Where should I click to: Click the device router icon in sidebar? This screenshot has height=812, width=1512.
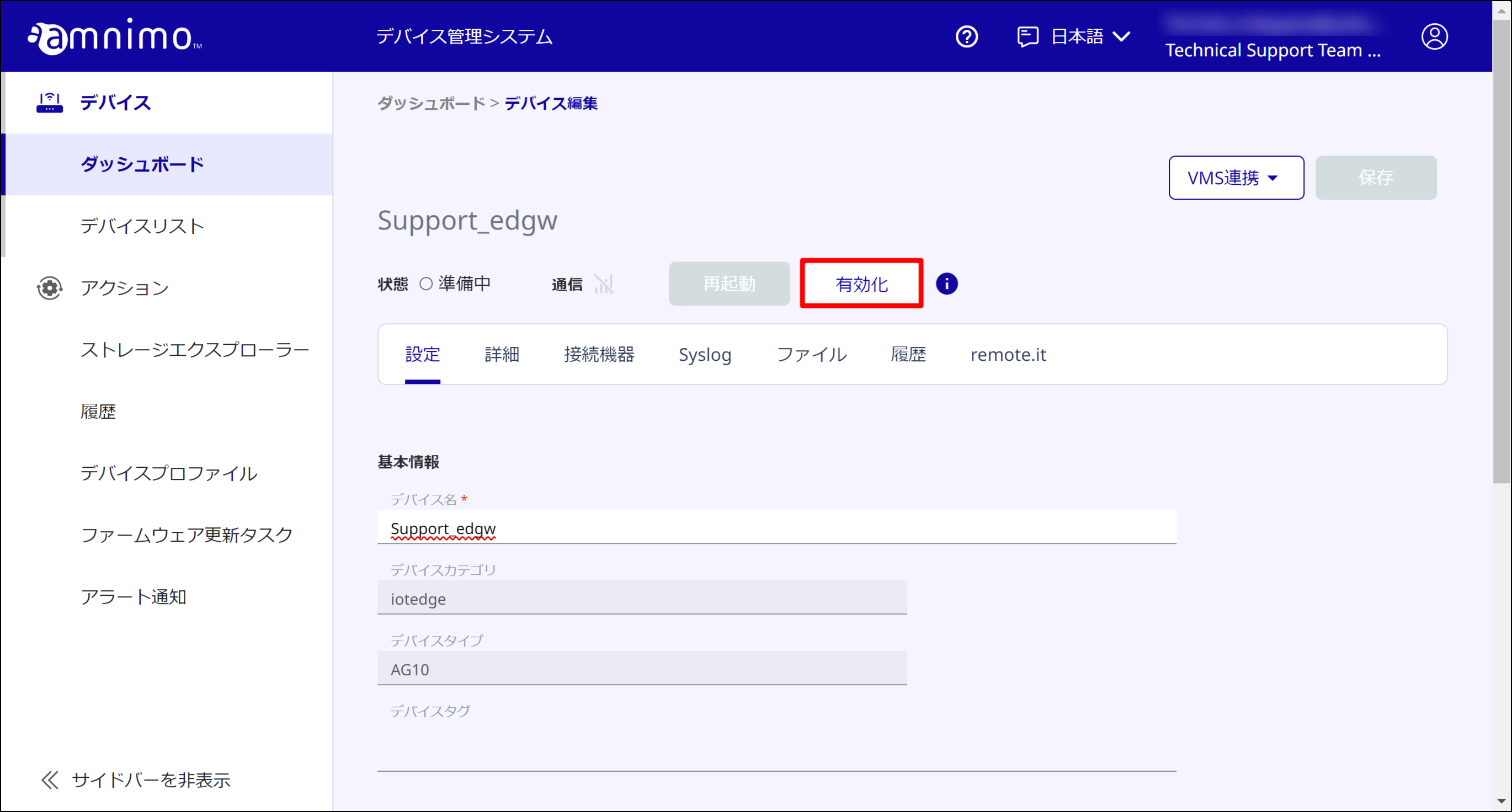click(49, 102)
